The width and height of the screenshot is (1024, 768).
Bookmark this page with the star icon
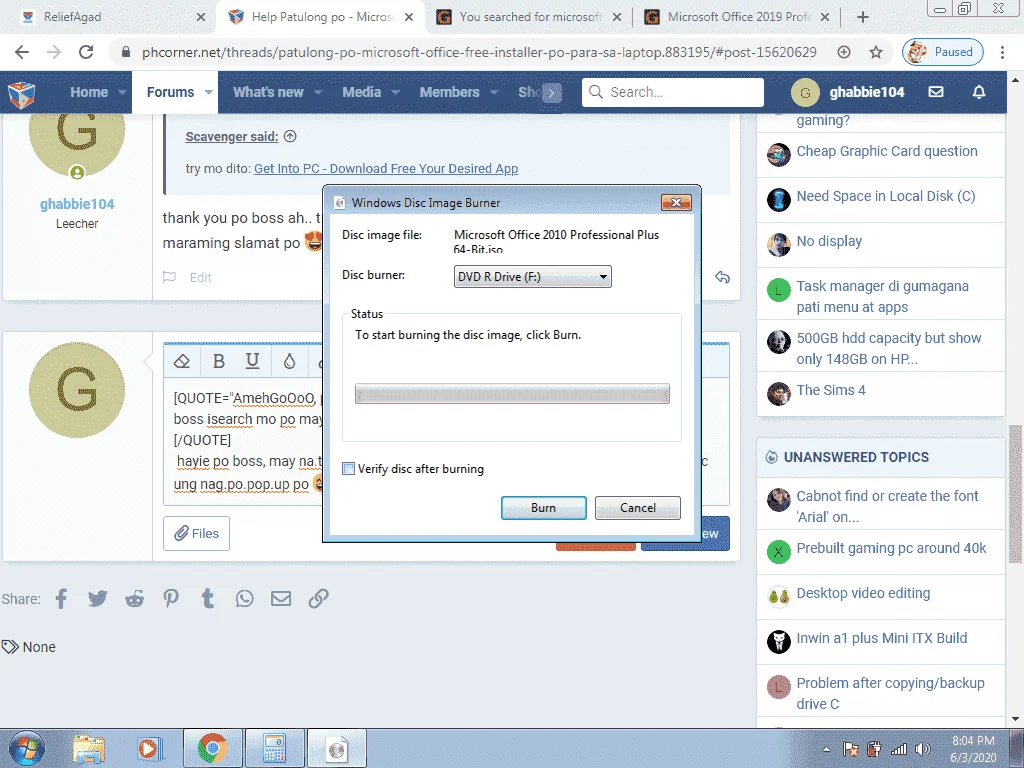coord(876,52)
